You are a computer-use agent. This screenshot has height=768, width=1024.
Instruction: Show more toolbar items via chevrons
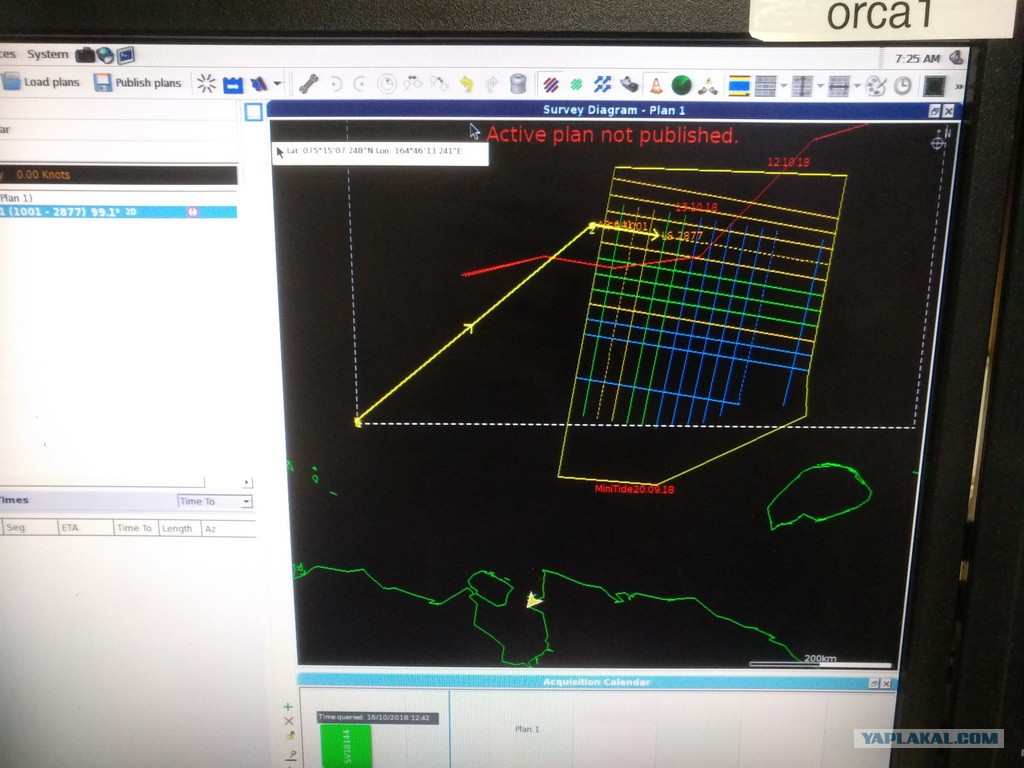click(x=958, y=87)
